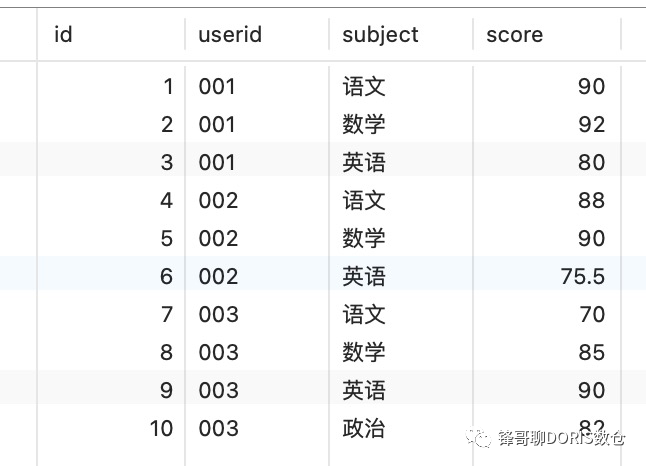The height and width of the screenshot is (466, 646).
Task: Select score cell showing 92
Action: (x=591, y=125)
